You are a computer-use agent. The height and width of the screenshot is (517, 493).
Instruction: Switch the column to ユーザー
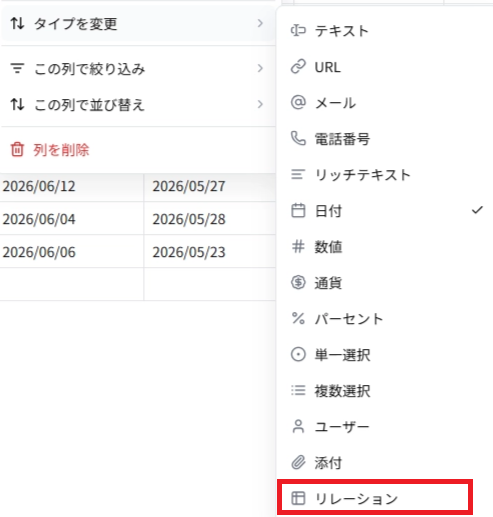point(385,426)
